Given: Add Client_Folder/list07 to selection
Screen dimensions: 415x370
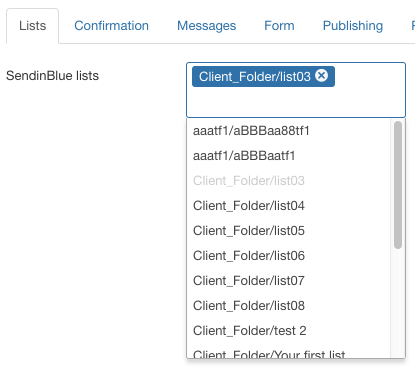Looking at the screenshot, I should (288, 281).
